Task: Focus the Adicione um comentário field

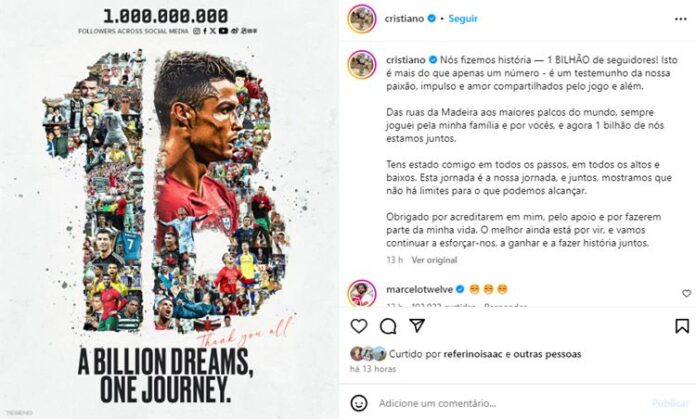Action: [x=510, y=403]
